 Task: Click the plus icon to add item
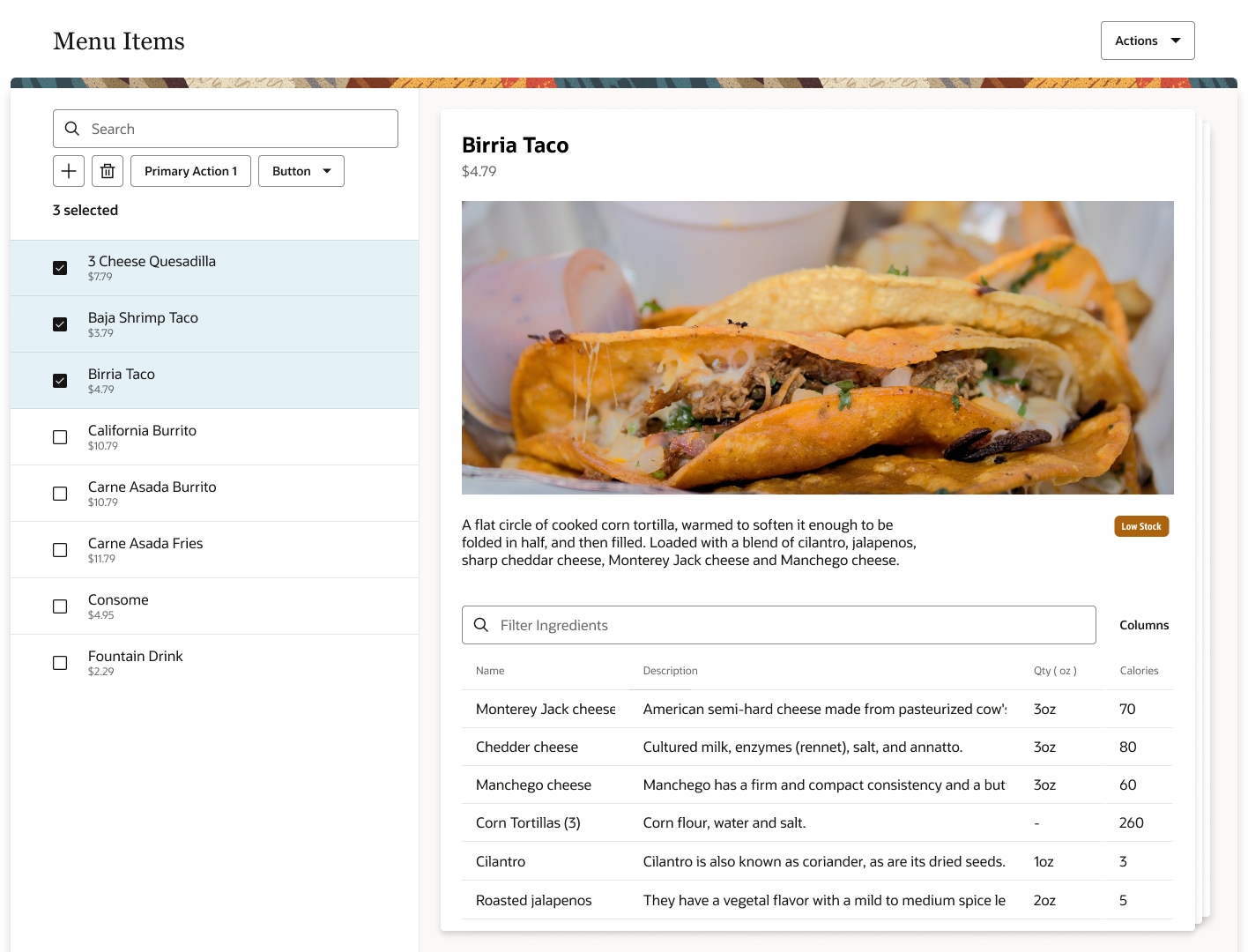coord(69,171)
